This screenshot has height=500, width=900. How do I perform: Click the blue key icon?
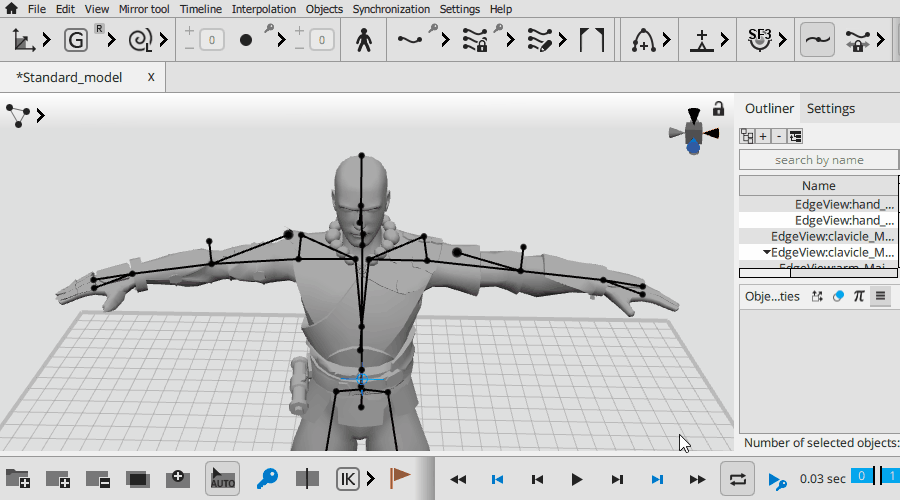coord(267,479)
